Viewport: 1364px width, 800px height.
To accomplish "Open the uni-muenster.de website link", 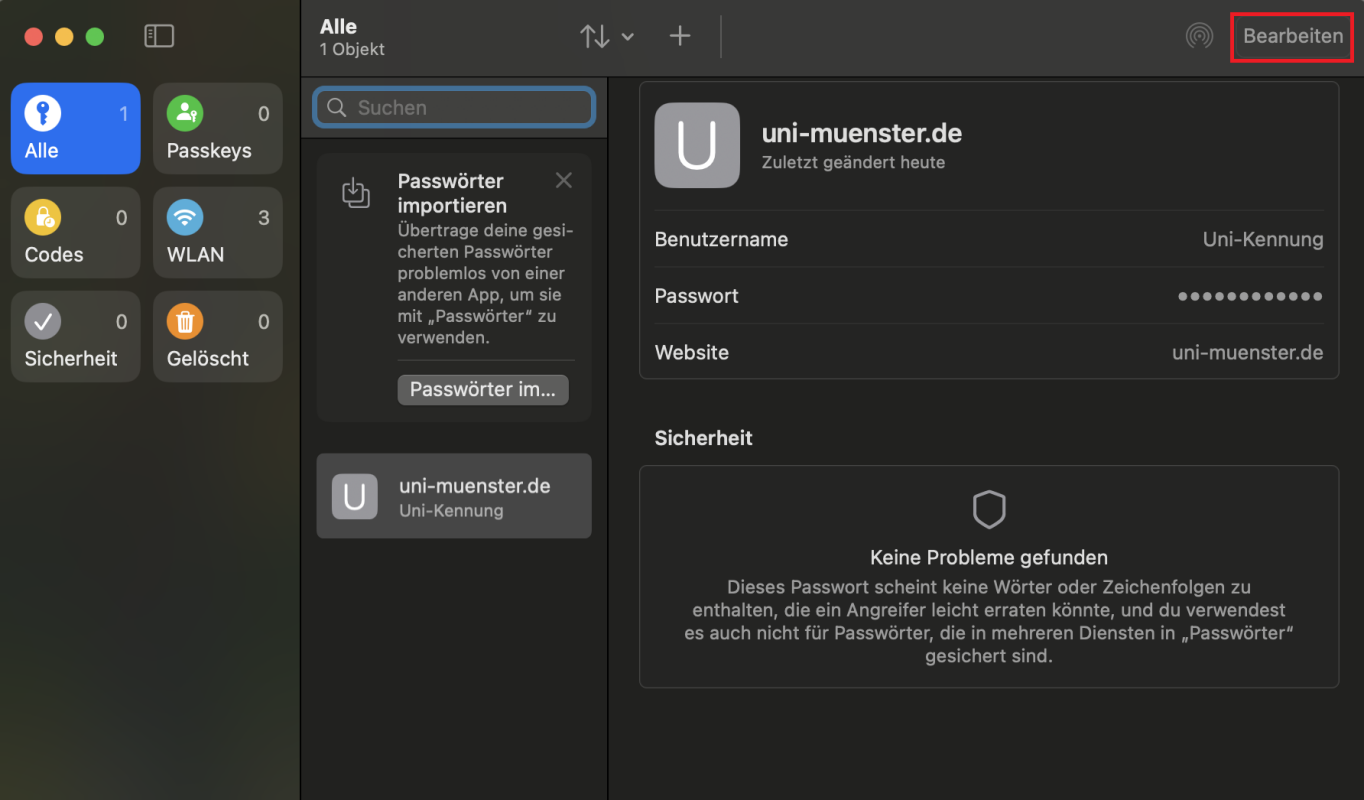I will pos(1247,353).
